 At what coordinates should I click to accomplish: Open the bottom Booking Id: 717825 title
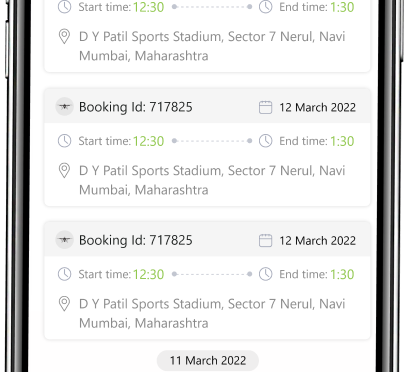pos(136,240)
